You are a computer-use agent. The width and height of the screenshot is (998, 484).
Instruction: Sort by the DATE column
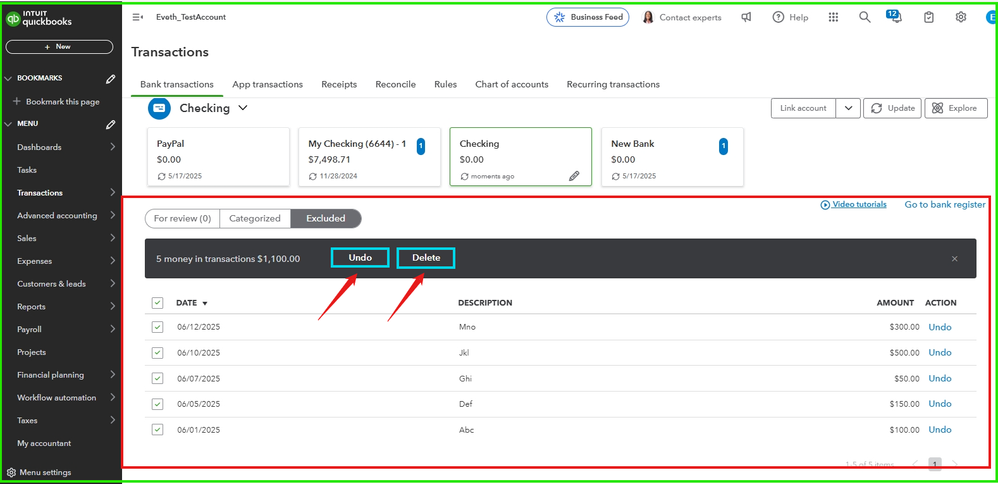192,303
